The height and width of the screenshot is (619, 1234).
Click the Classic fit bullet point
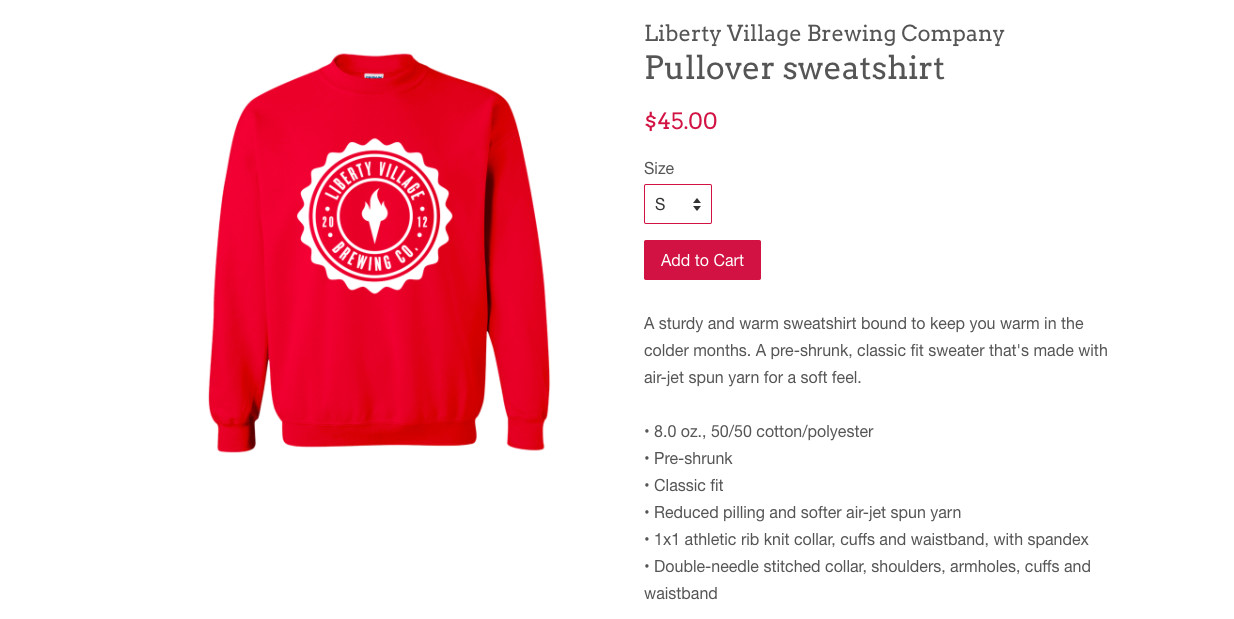tap(684, 485)
